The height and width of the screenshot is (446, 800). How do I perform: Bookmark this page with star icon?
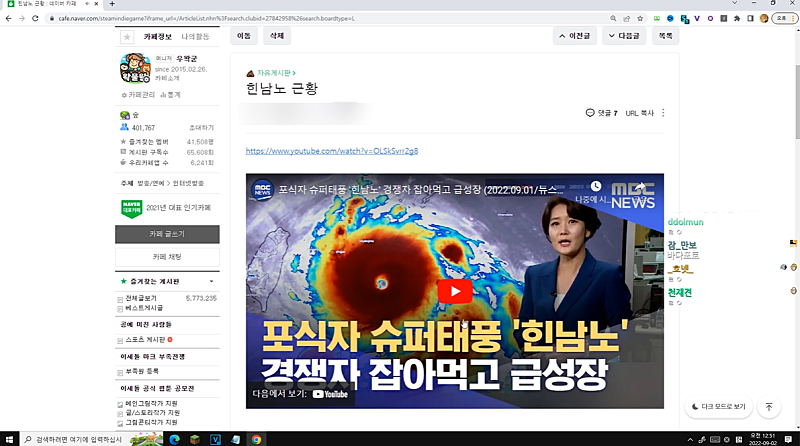coord(640,18)
